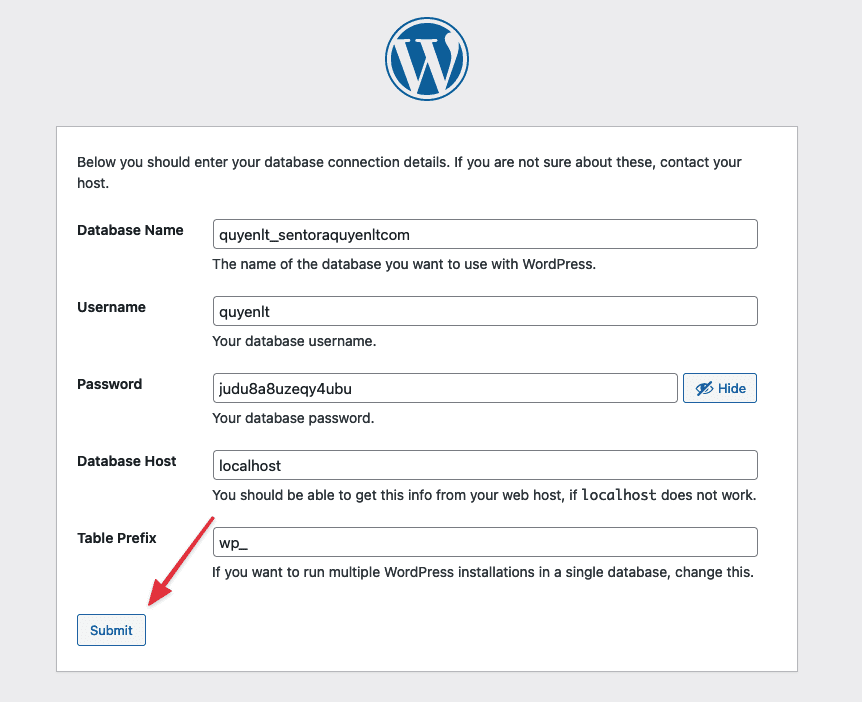Click "Your database password." hint text
862x702 pixels.
point(293,419)
